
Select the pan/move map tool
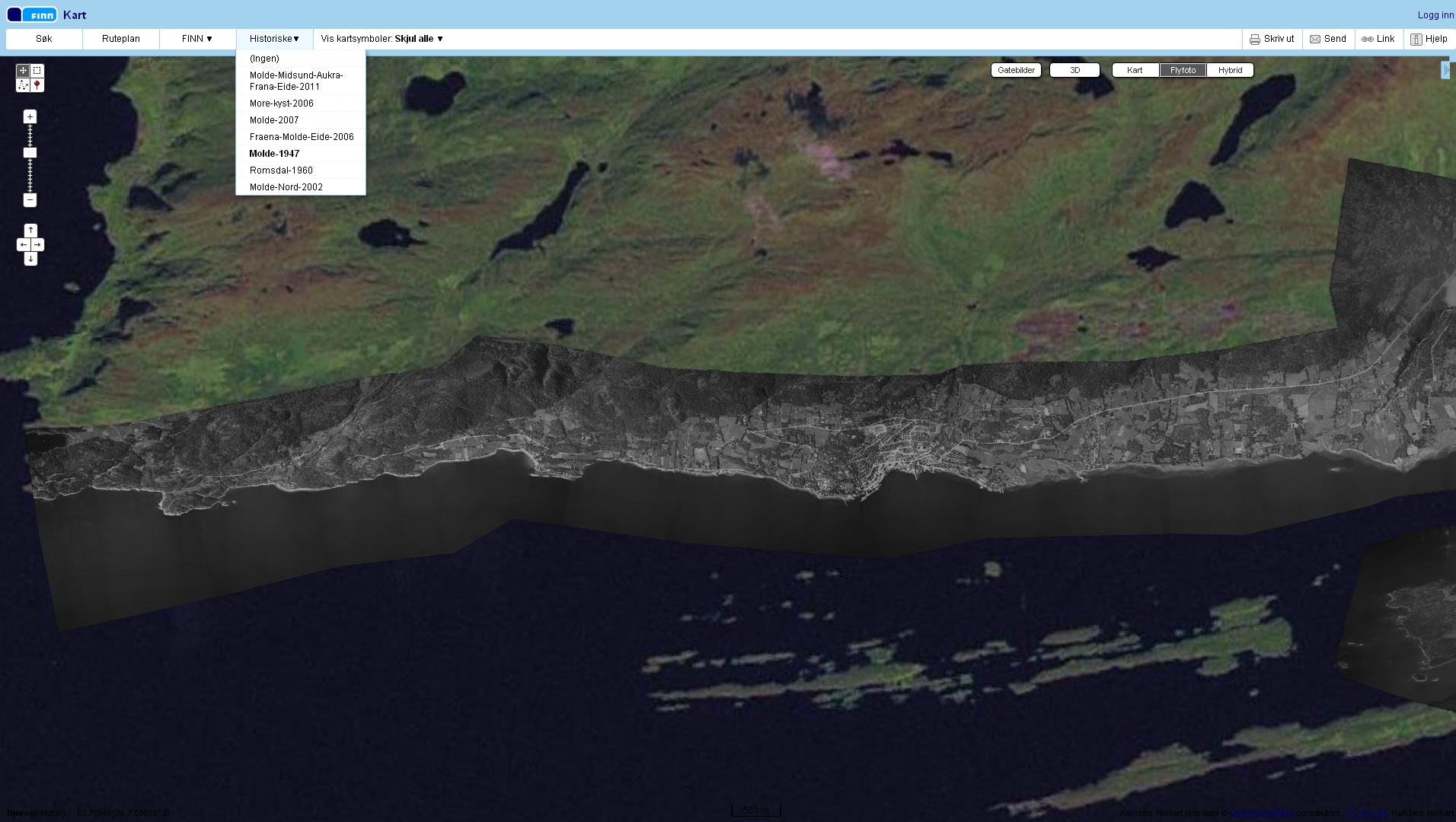coord(23,71)
